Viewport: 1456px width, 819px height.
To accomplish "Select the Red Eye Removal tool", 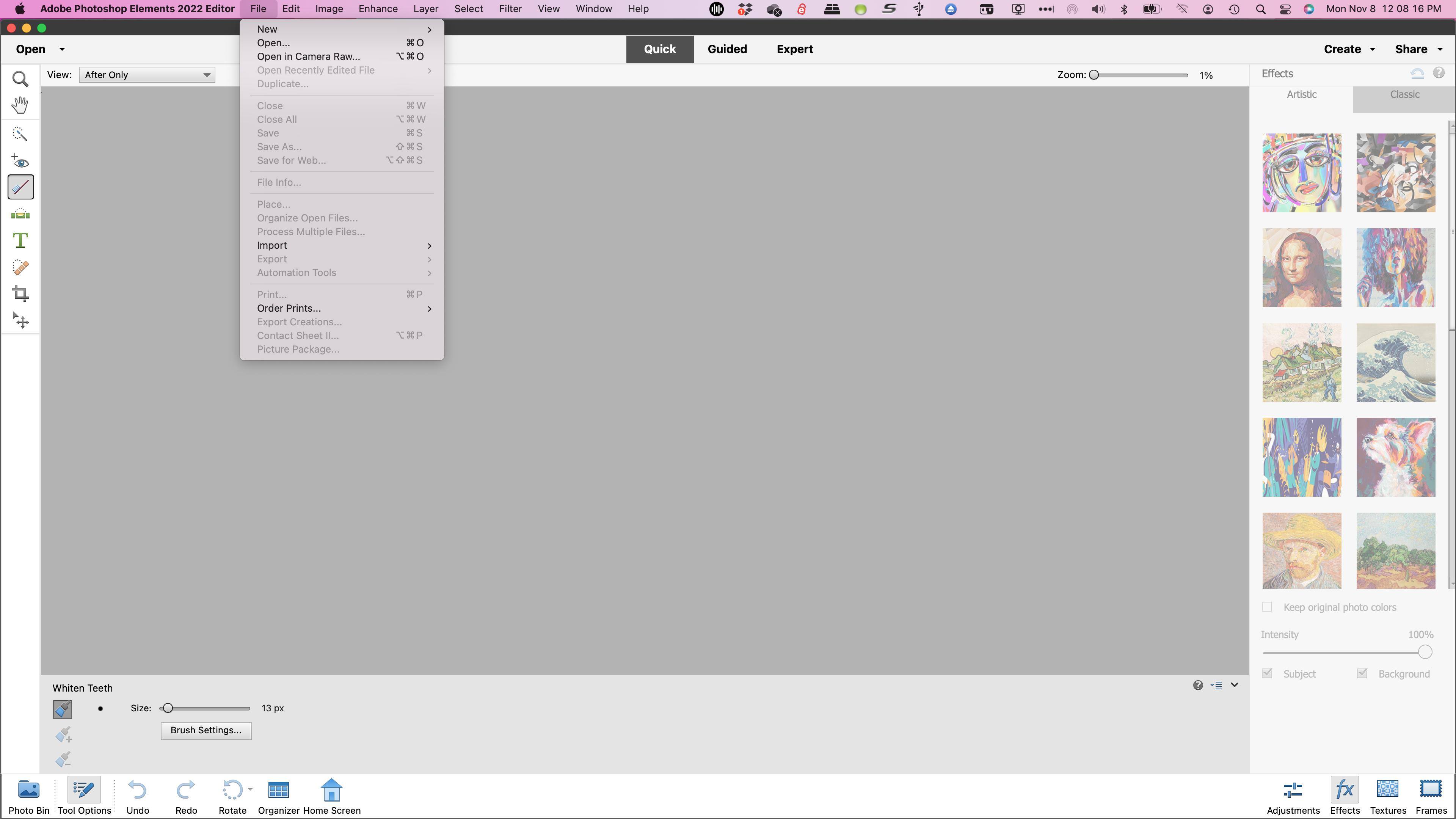I will [x=20, y=161].
